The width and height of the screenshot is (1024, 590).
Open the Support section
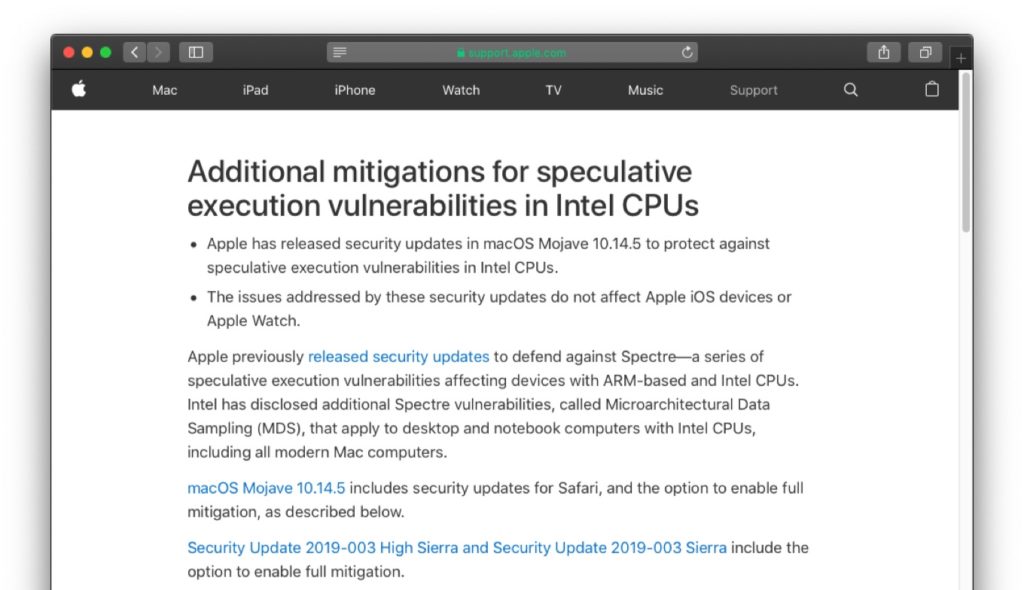coord(753,90)
